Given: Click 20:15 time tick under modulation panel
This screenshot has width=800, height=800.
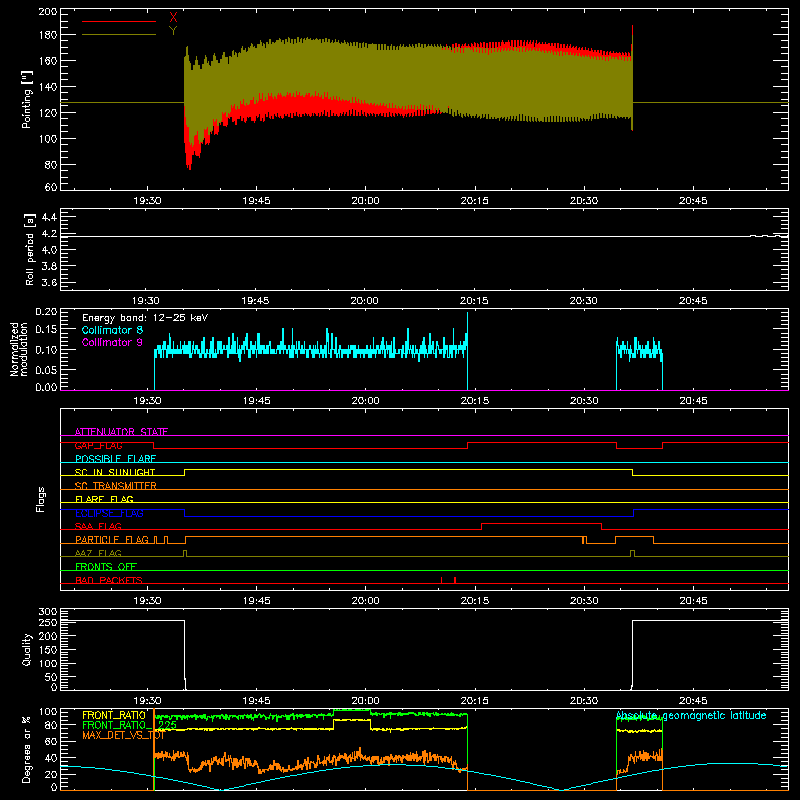Looking at the screenshot, I should (x=474, y=401).
